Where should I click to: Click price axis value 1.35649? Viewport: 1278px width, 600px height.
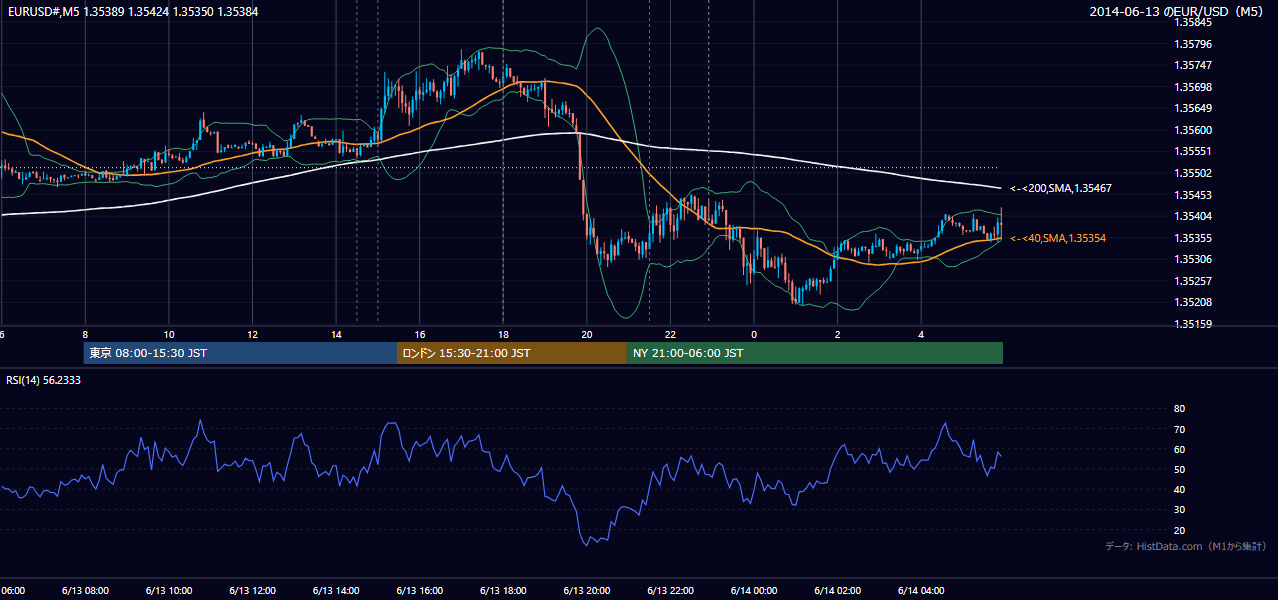pos(1194,108)
